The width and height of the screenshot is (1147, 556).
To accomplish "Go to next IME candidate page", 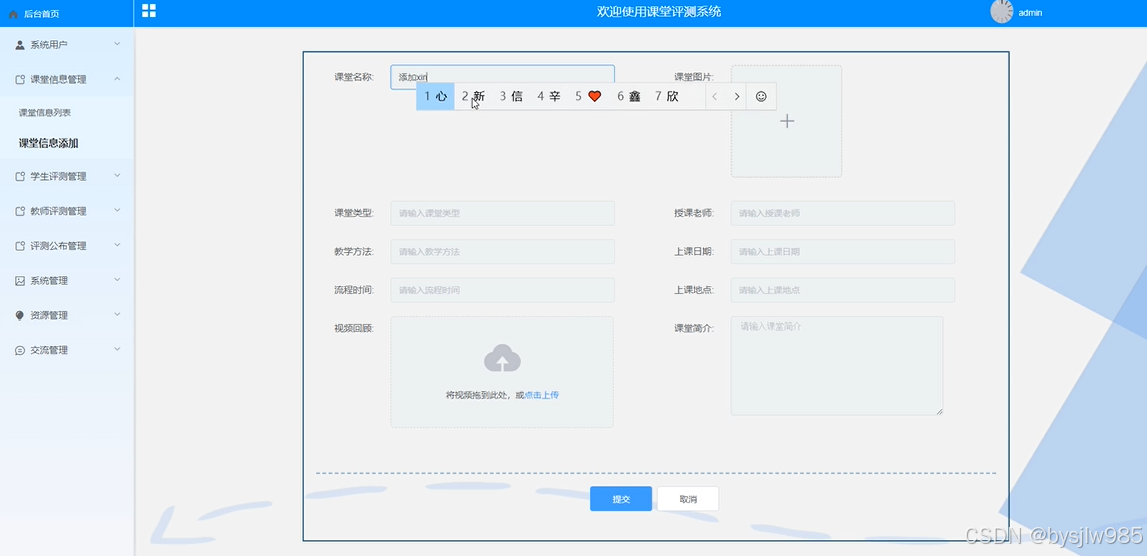I will pos(737,97).
